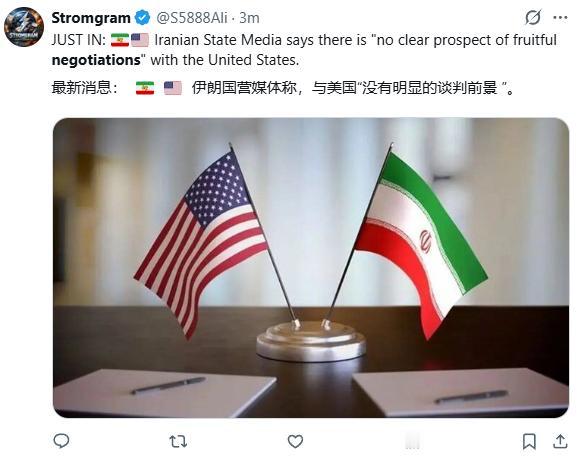
Task: Click the US flag emoji in Chinese line
Action: click(x=173, y=88)
